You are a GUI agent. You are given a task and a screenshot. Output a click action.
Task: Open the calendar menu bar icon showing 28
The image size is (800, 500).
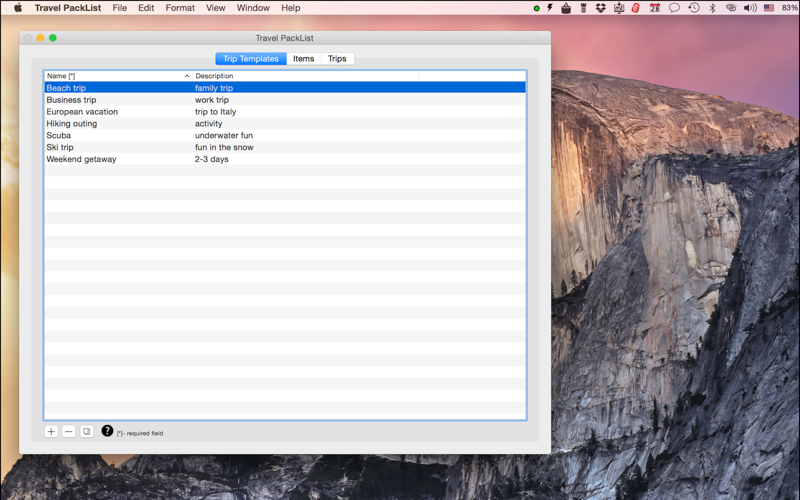(x=655, y=8)
